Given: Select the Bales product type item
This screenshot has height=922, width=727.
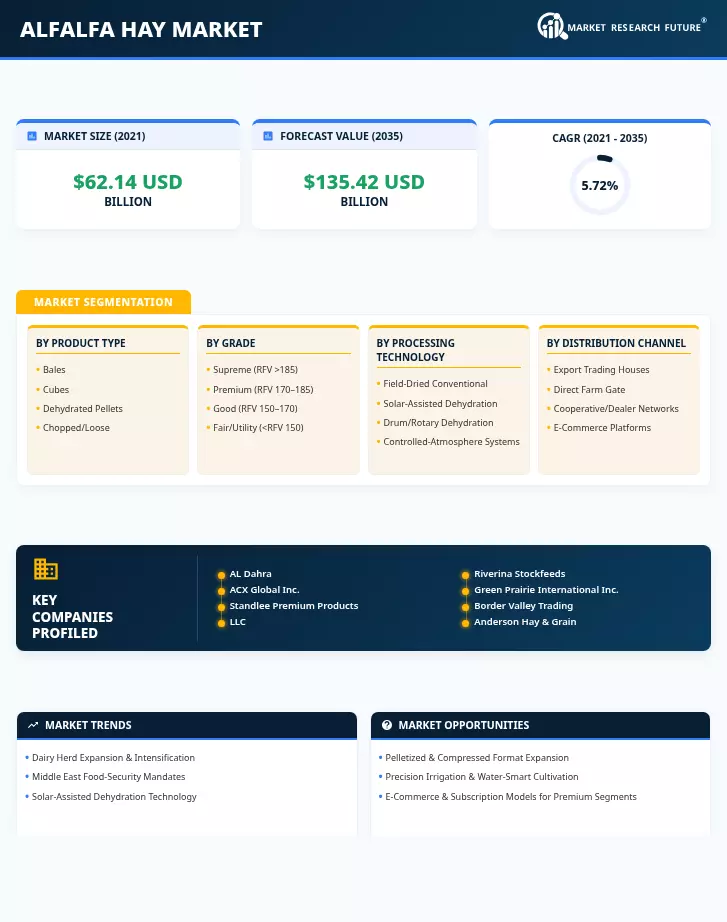Looking at the screenshot, I should pyautogui.click(x=54, y=370).
